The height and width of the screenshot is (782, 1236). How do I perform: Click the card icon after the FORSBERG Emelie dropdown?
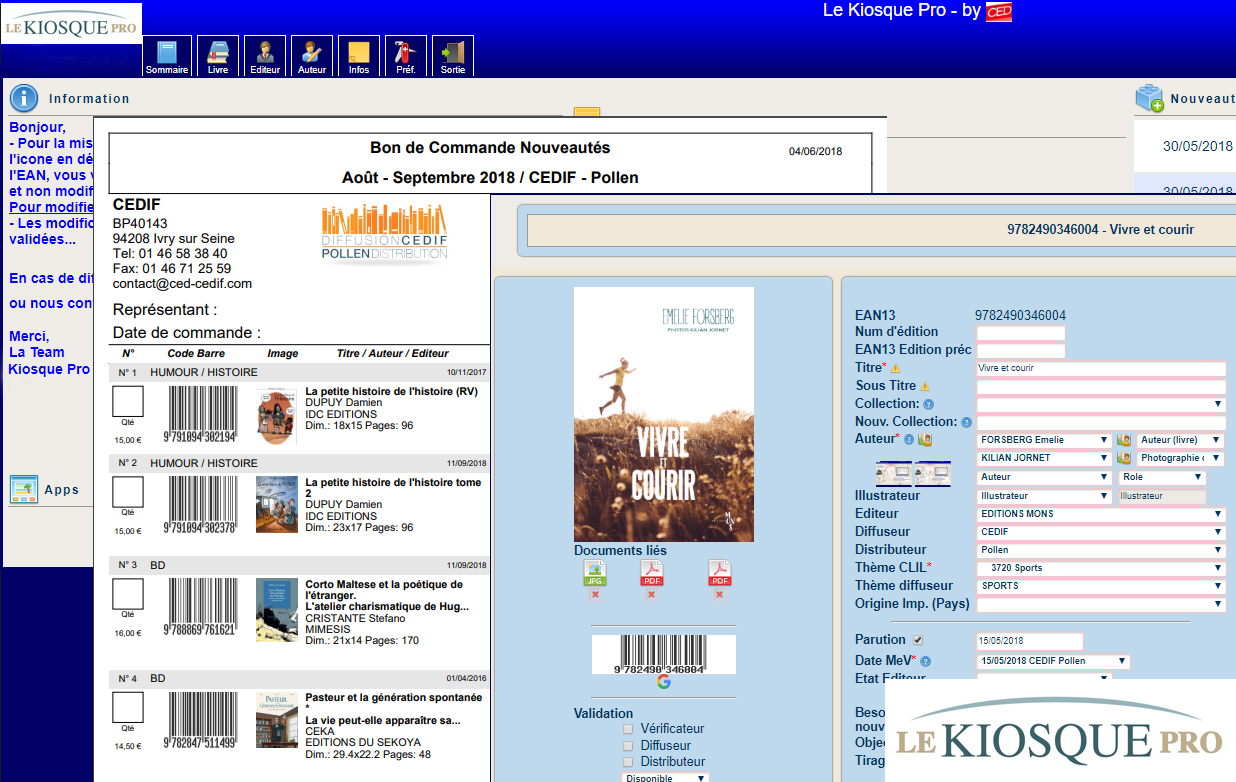[x=1124, y=440]
